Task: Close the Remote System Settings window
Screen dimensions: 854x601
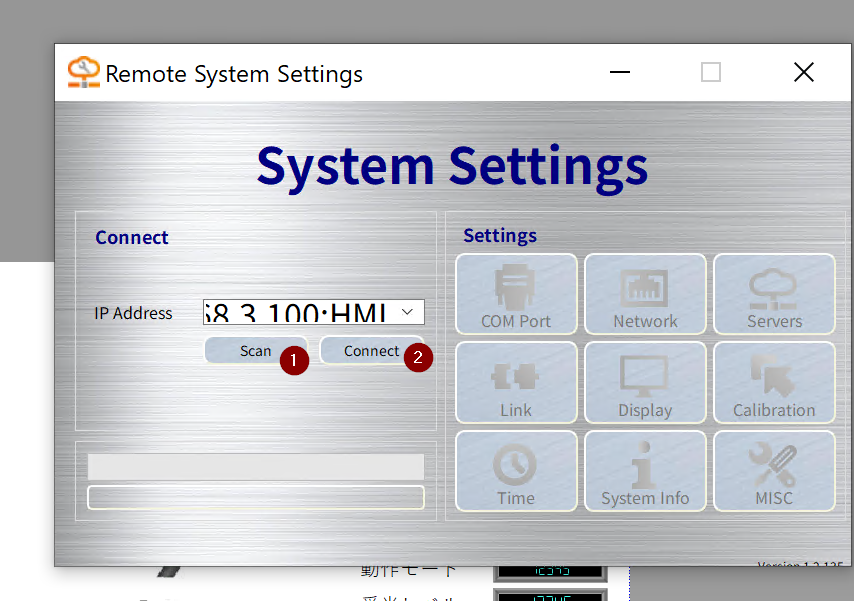Action: click(x=803, y=73)
